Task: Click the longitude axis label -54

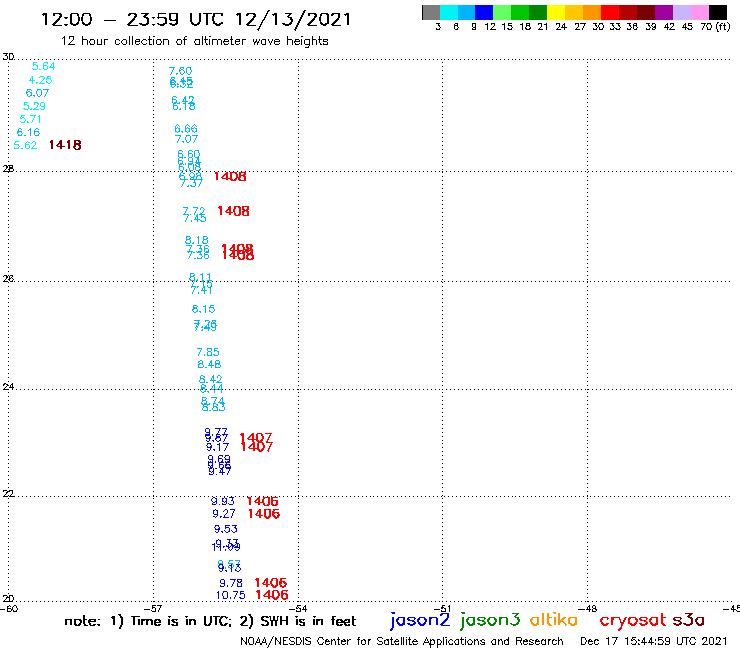Action: (x=298, y=609)
